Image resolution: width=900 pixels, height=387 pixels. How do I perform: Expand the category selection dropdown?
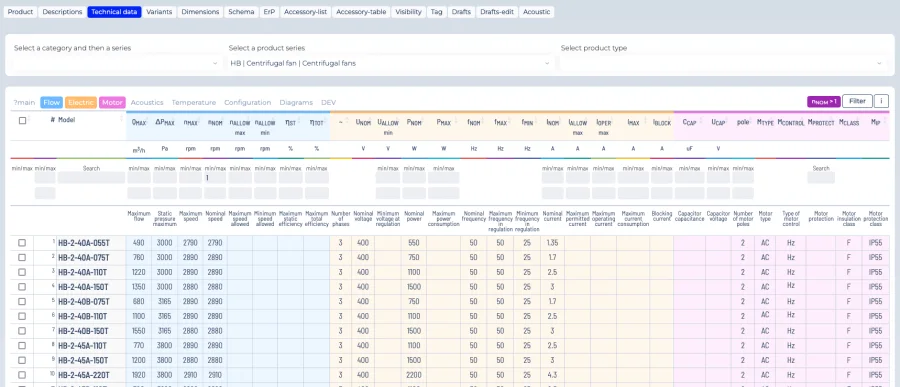117,63
